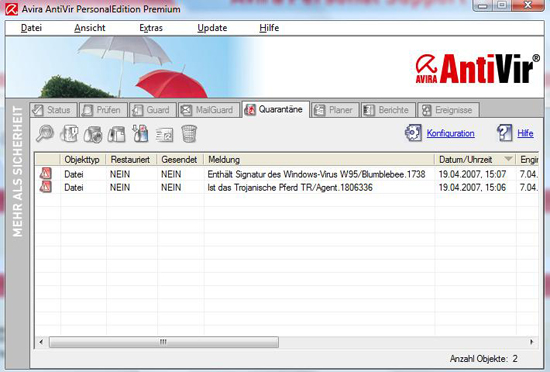Click warning icon of W95/Blumblebee row
550x372 pixels.
point(46,174)
